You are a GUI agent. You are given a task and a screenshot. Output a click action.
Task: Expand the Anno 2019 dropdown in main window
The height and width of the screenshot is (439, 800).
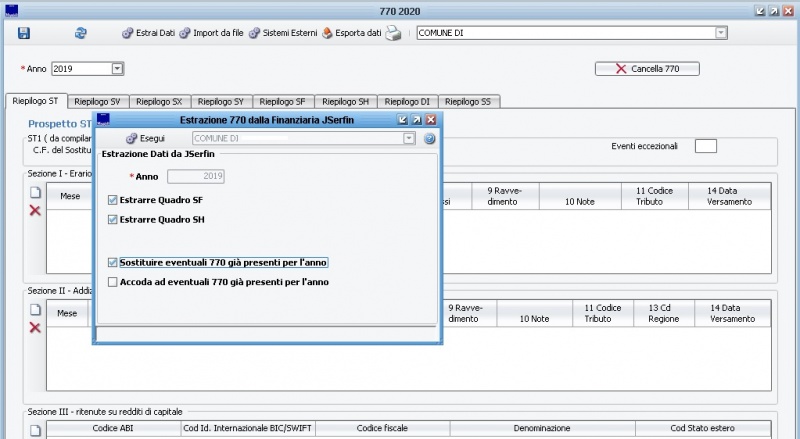pos(117,68)
